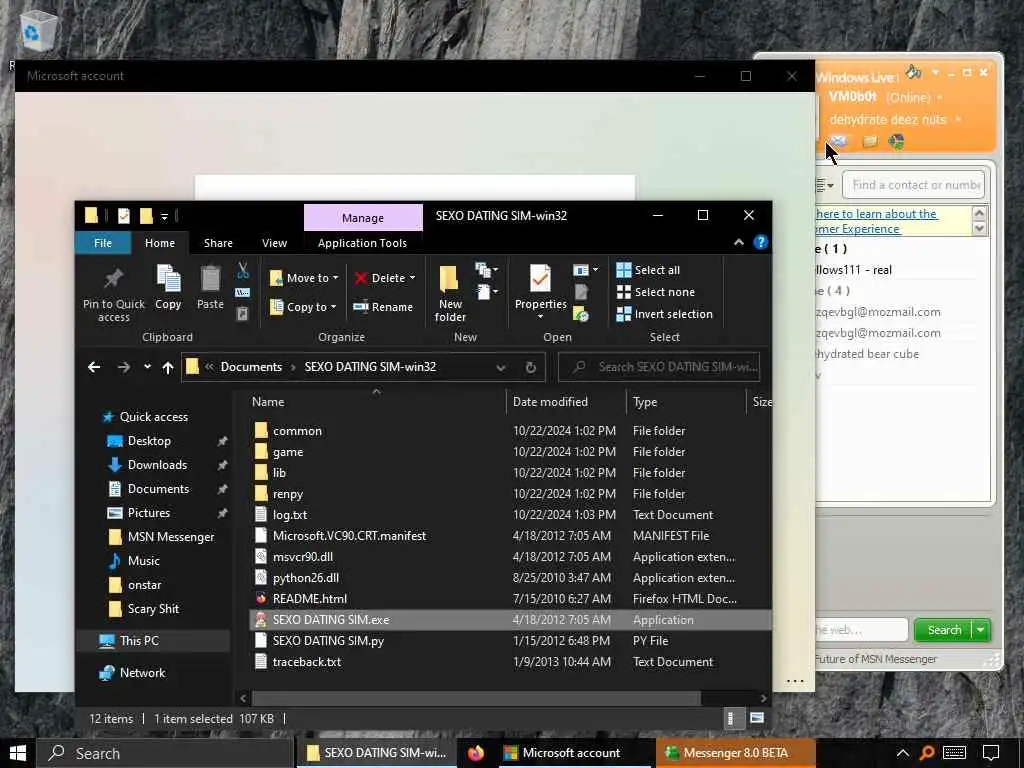Screen dimensions: 1024x768
Task: Sort by the Date modified column header
Action: pyautogui.click(x=566, y=402)
